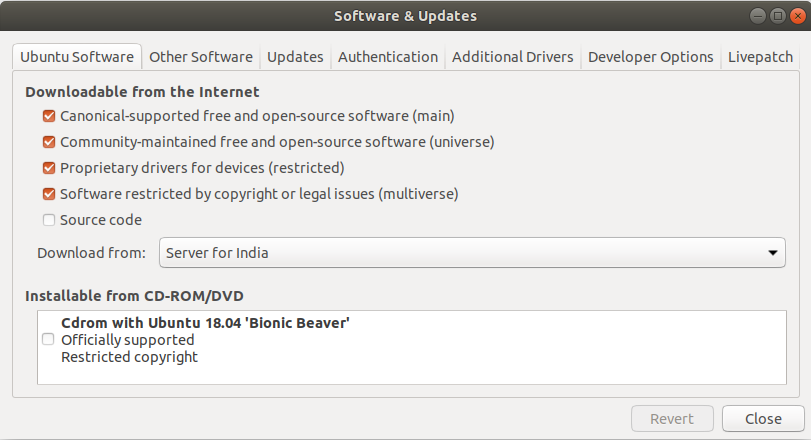Enable the Source code checkbox
The width and height of the screenshot is (811, 440).
[x=49, y=220]
